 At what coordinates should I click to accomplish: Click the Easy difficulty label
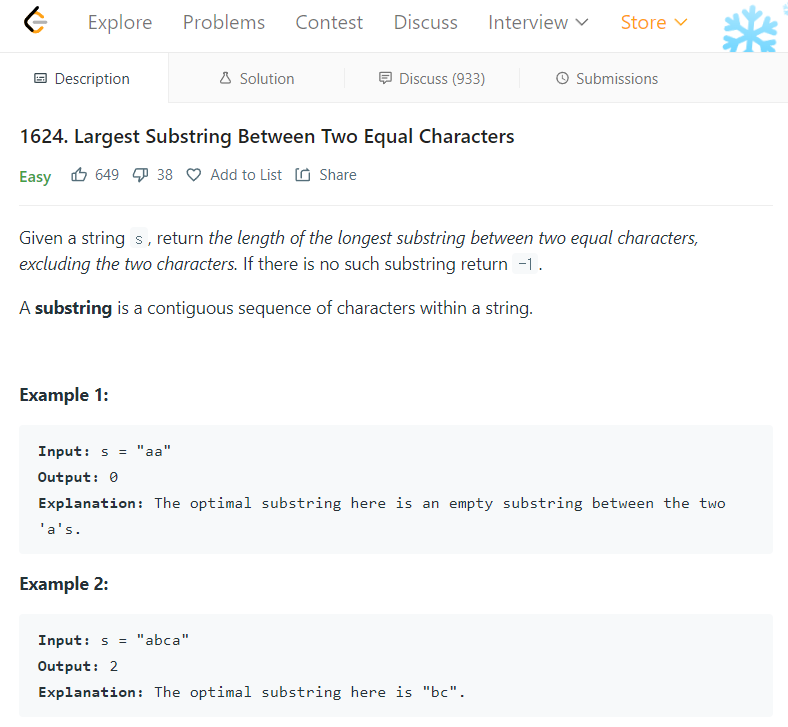coord(35,177)
